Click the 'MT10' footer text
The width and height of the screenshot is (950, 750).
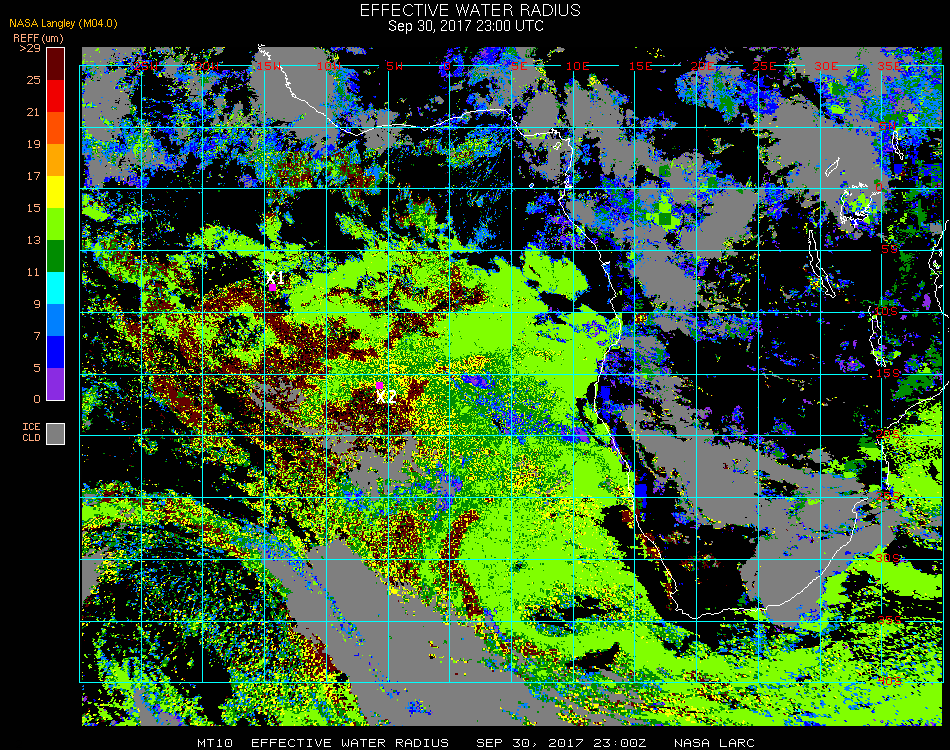coord(215,743)
